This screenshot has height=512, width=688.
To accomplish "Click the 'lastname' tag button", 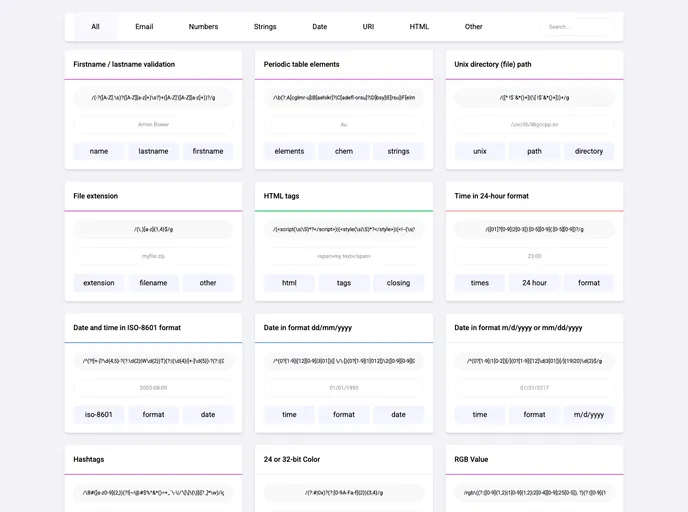I will tap(153, 151).
